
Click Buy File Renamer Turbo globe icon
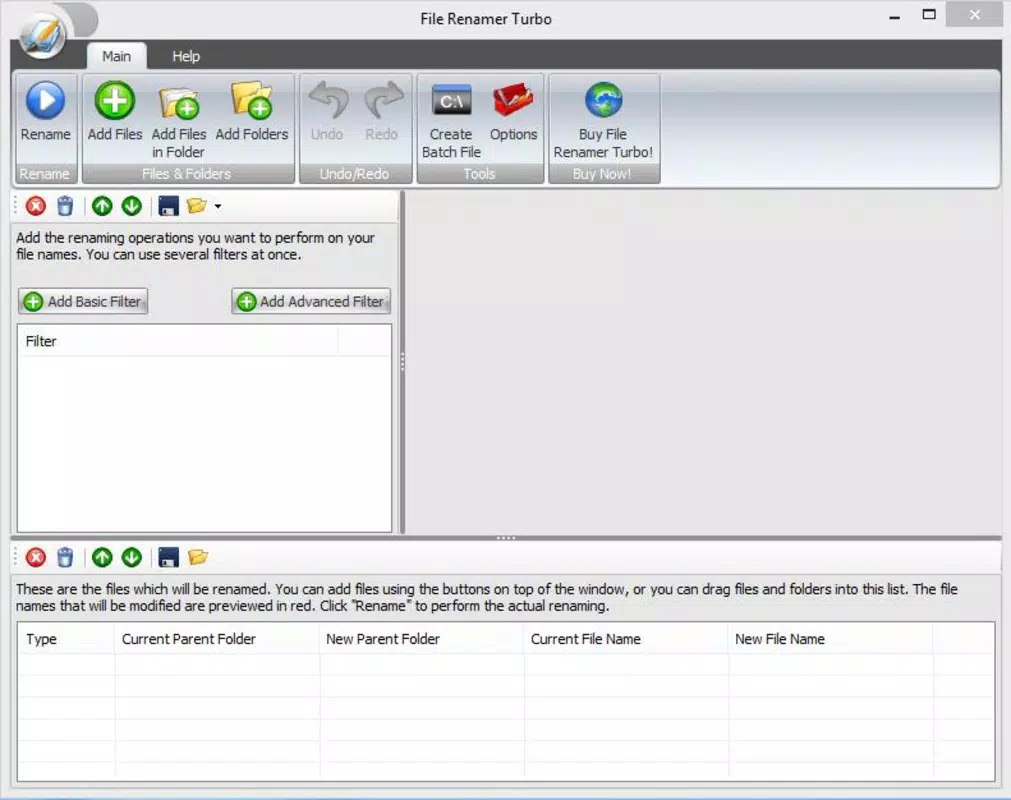tap(604, 100)
